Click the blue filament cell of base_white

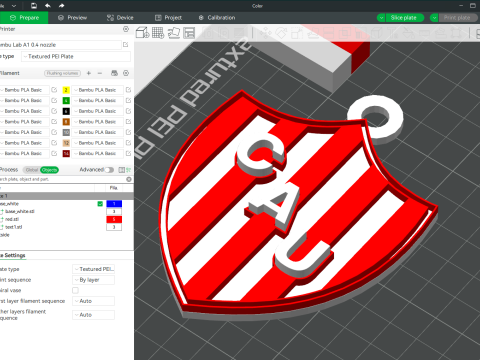(x=114, y=204)
